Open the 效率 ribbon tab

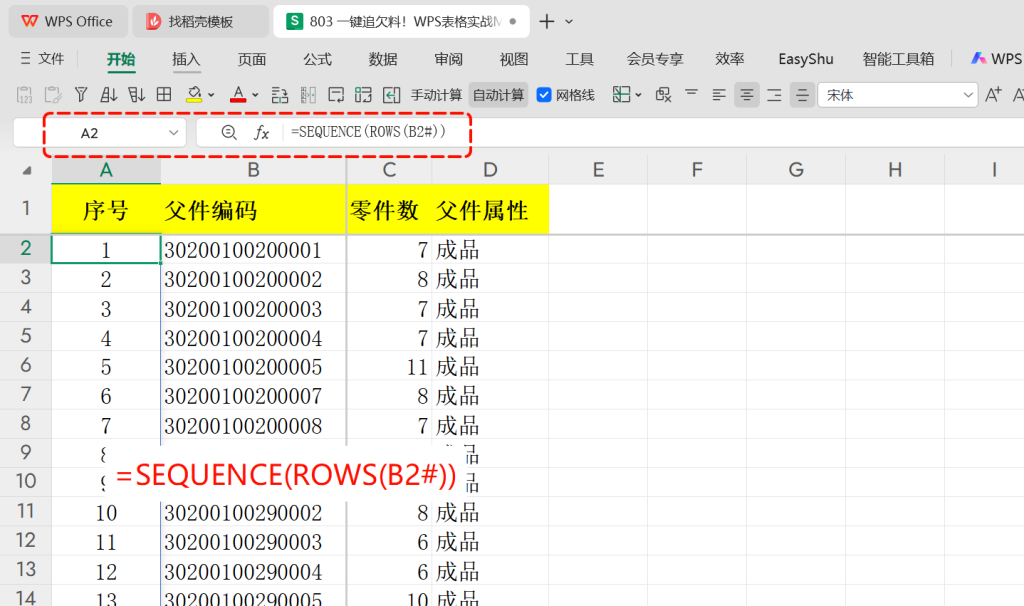click(x=729, y=59)
